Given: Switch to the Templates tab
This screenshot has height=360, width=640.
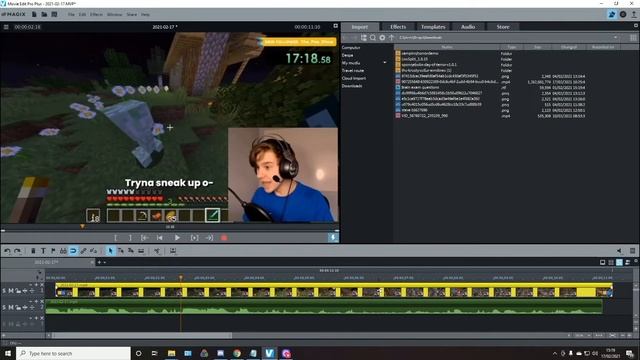Looking at the screenshot, I should 433,27.
